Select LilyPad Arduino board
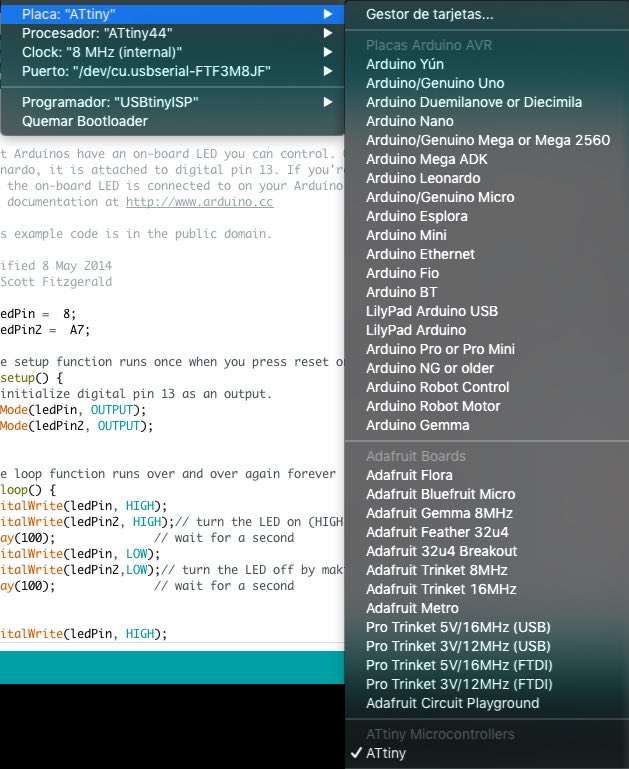 tap(416, 330)
